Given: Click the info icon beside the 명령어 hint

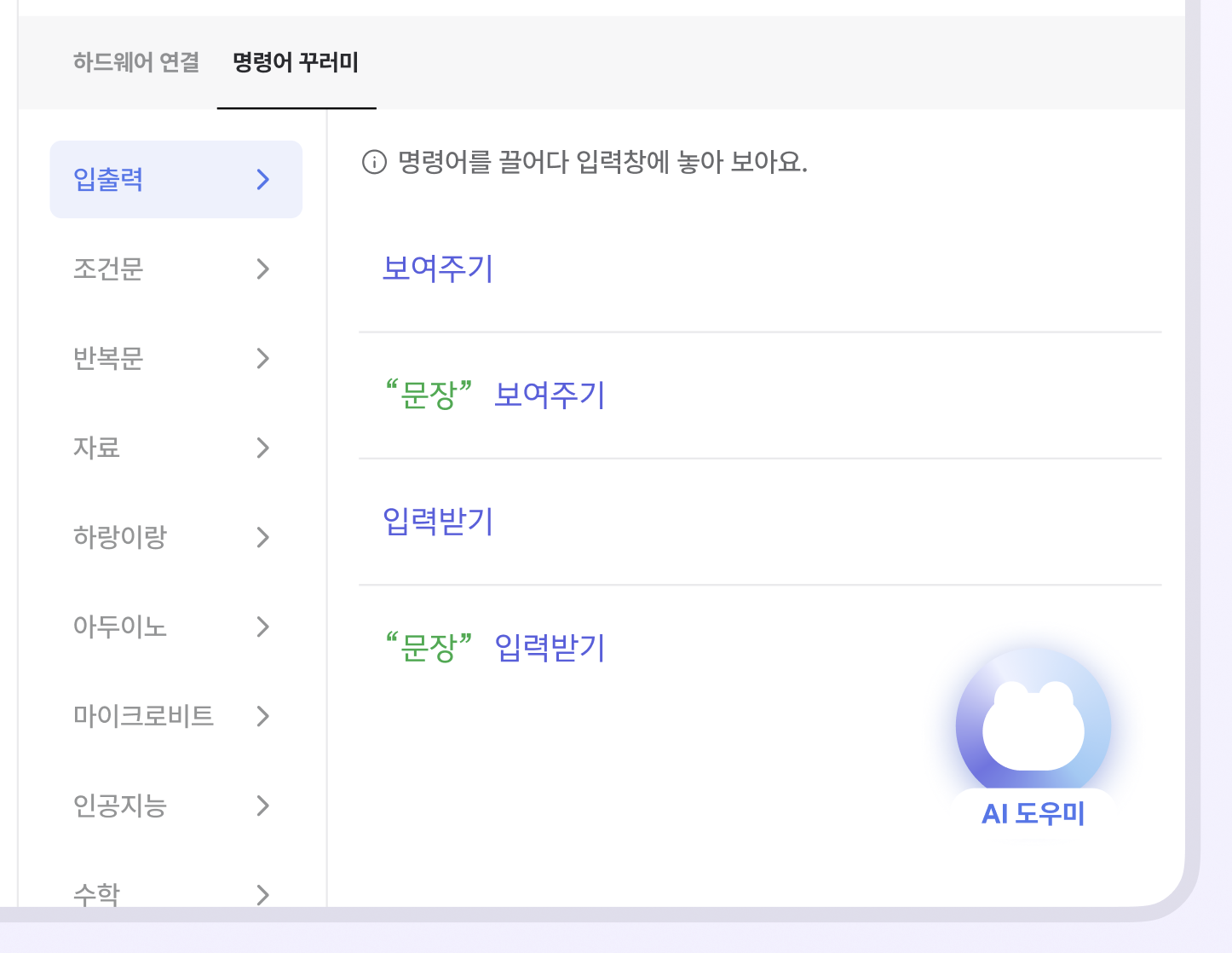Looking at the screenshot, I should pos(374,162).
